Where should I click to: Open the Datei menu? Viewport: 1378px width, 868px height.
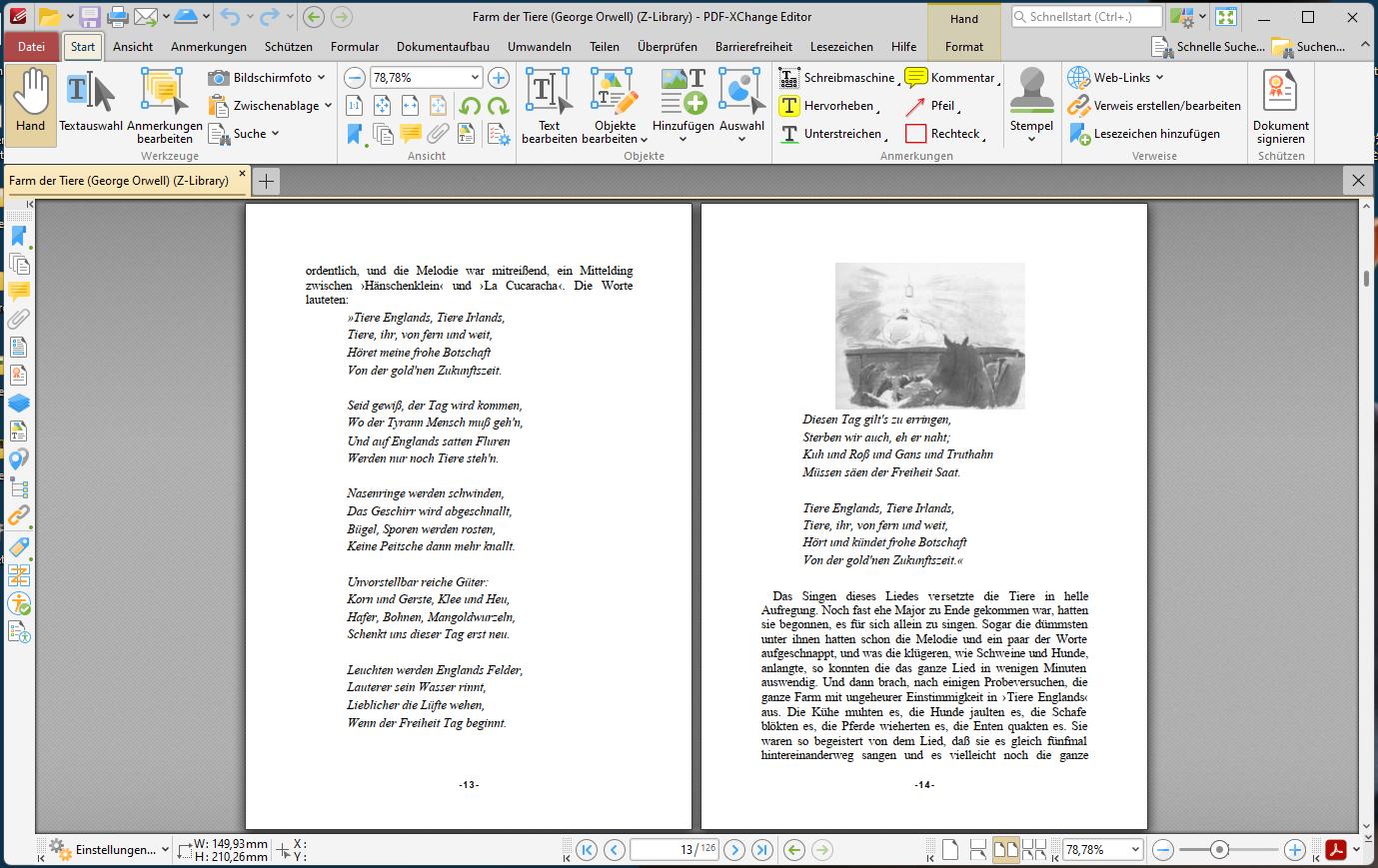(31, 46)
